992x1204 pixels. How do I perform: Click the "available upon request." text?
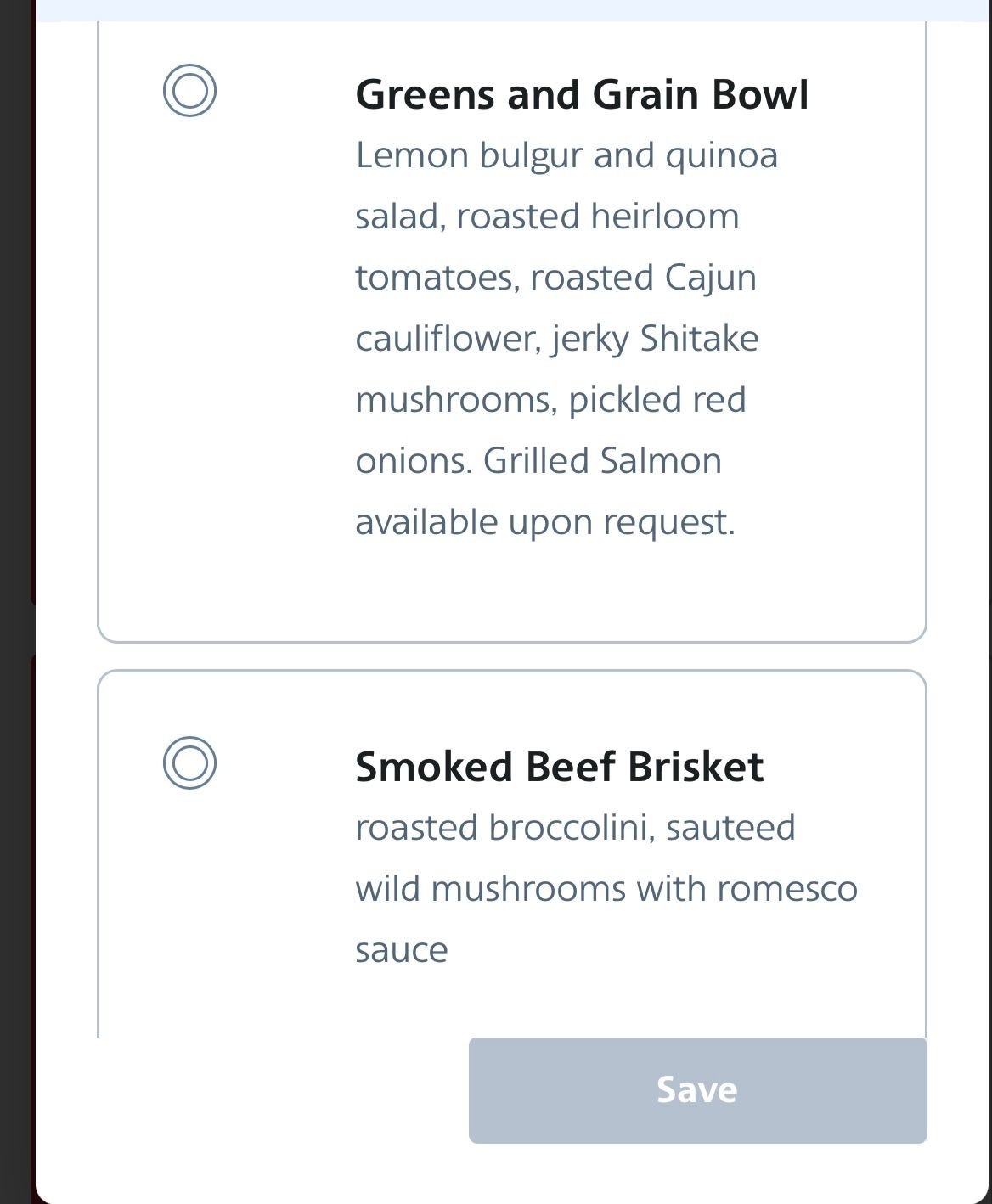544,522
